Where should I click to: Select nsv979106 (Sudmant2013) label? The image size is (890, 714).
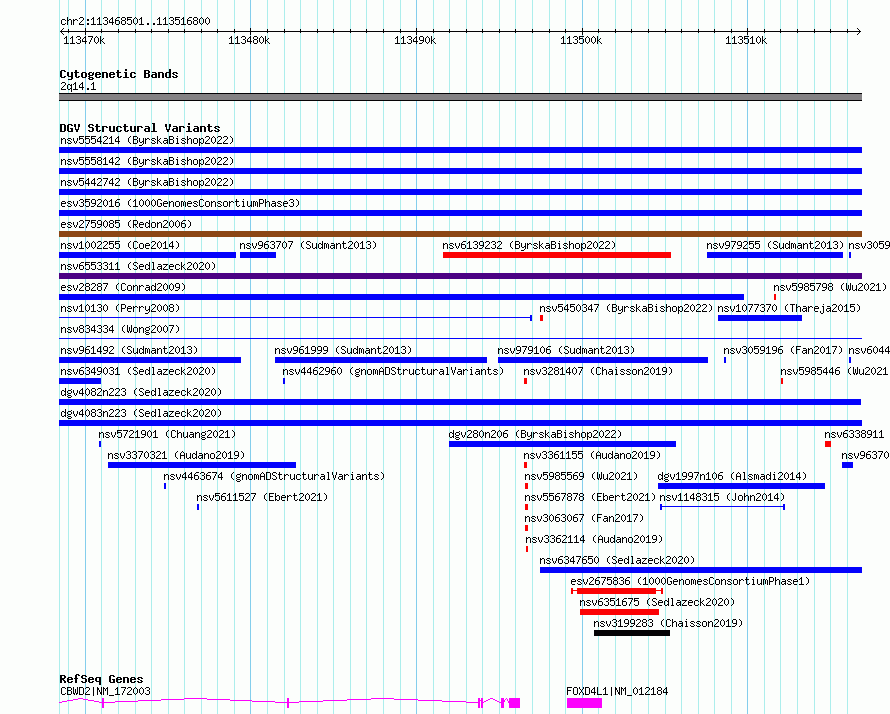pos(566,350)
